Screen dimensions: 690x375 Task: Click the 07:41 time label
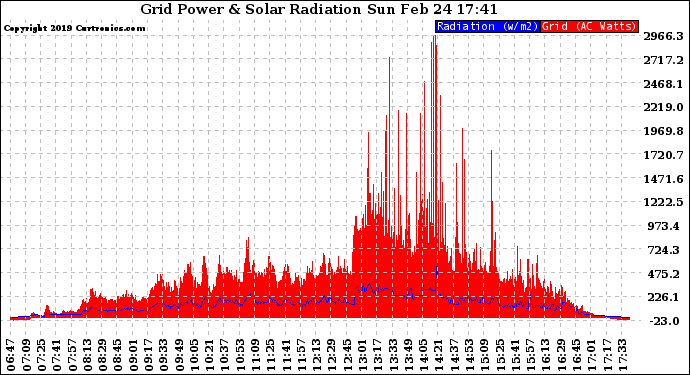[57, 355]
